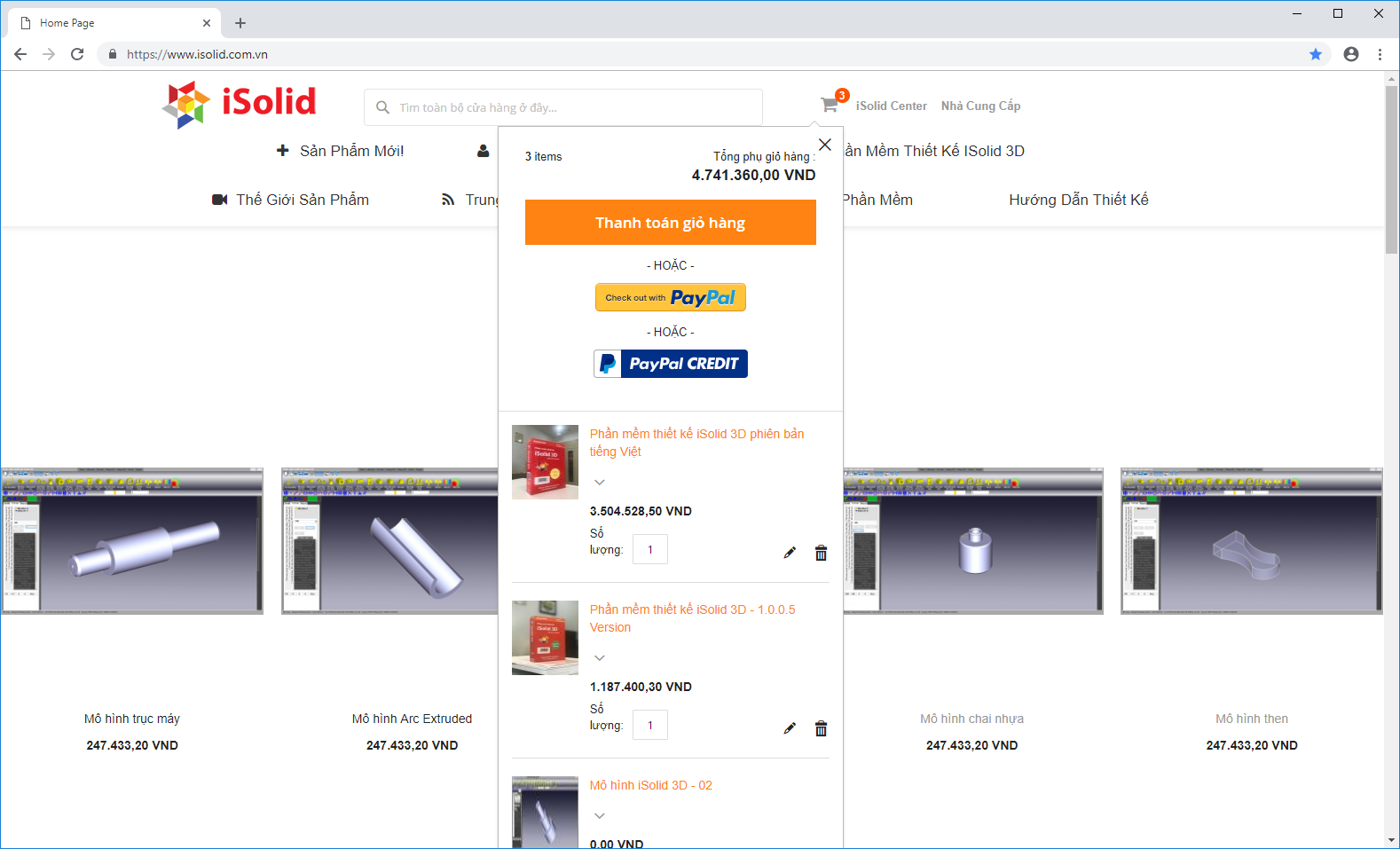Remove the 1.0.0.5 Version cart item
Image resolution: width=1400 pixels, height=849 pixels.
tap(821, 728)
